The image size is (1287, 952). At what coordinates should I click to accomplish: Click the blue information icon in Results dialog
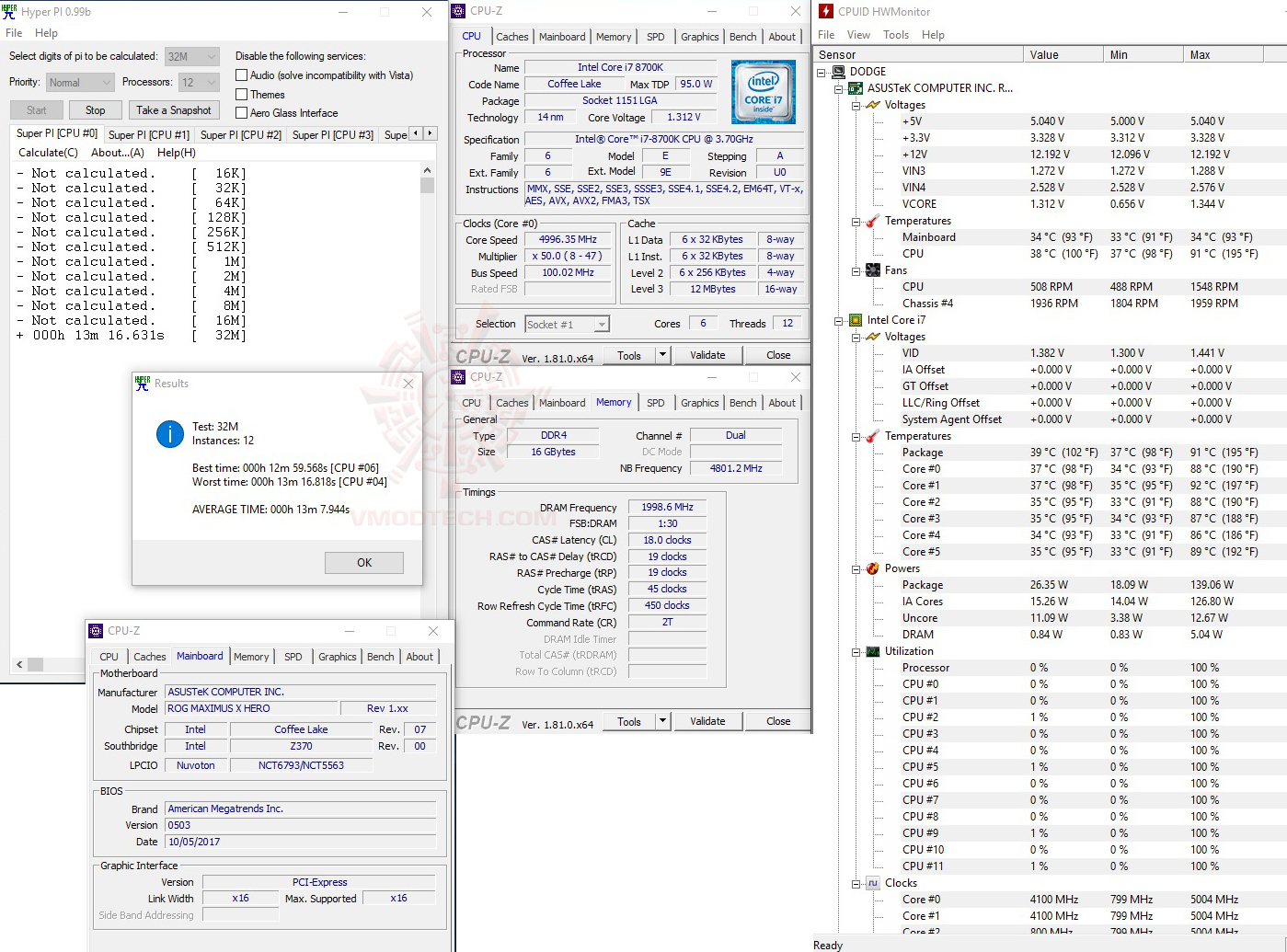(170, 433)
